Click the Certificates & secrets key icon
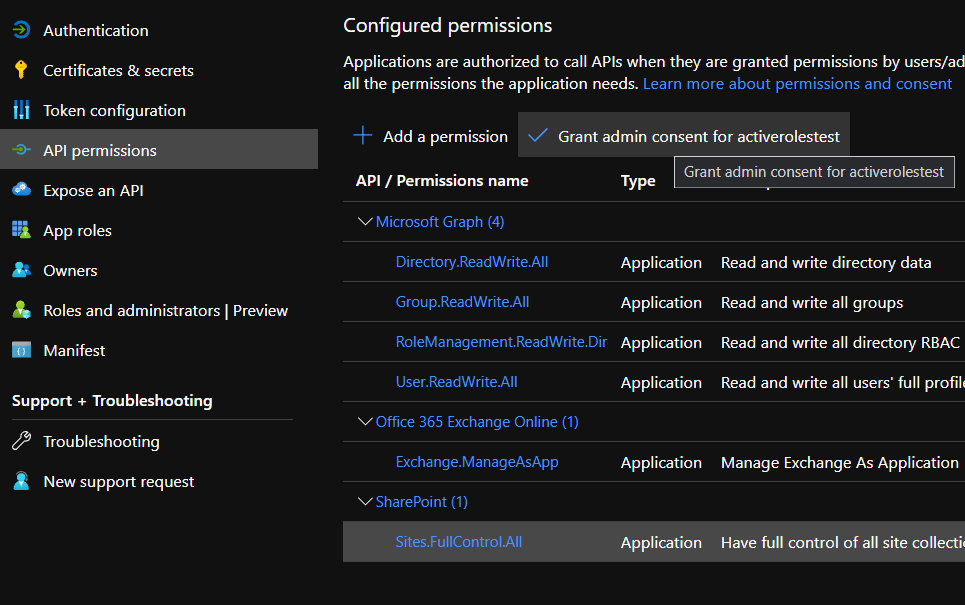The width and height of the screenshot is (965, 605). [21, 70]
